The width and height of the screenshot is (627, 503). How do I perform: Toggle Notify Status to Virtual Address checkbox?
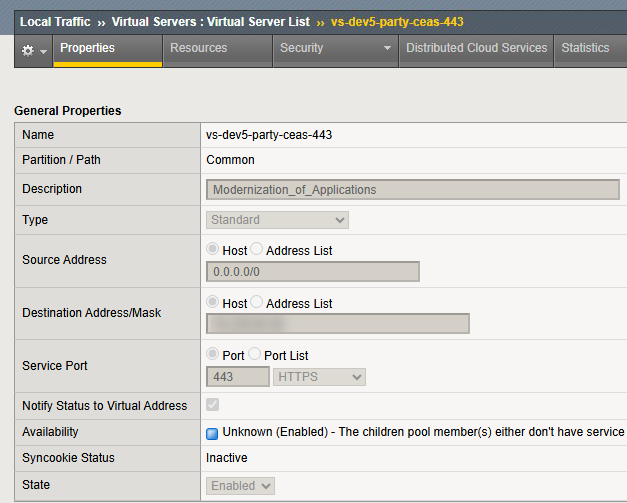[x=213, y=406]
